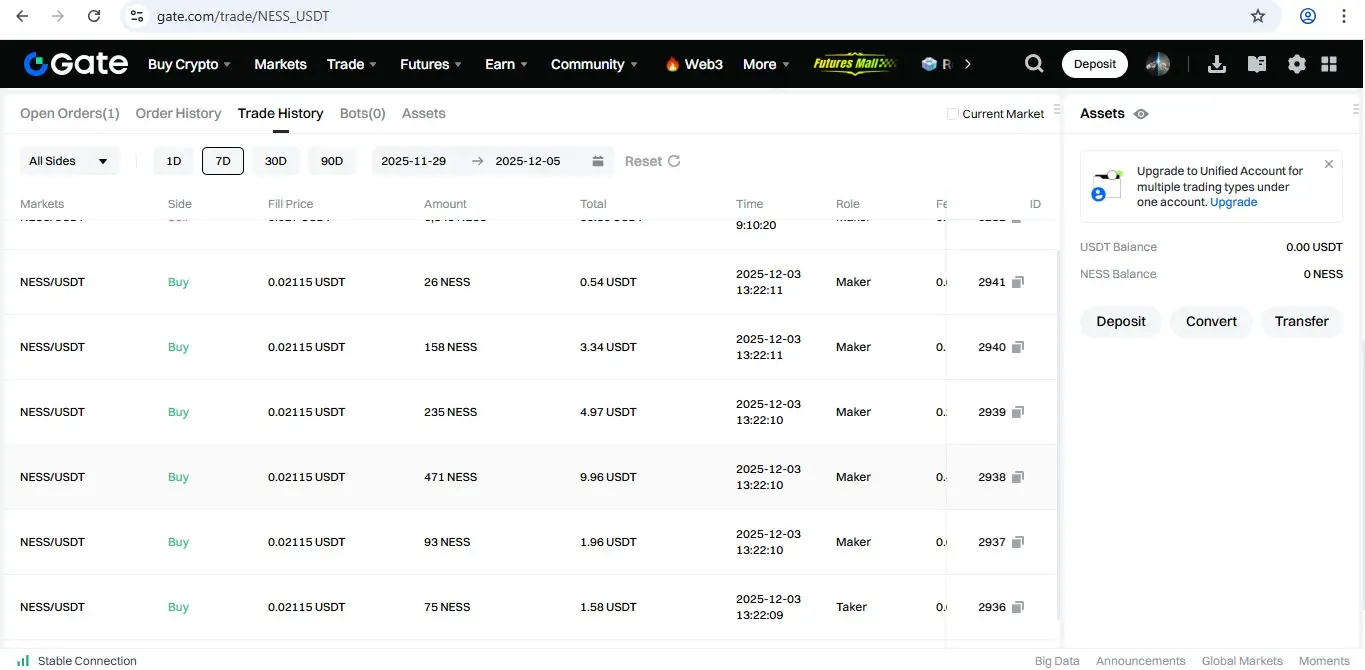The width and height of the screenshot is (1365, 670).
Task: Switch to Bots(0) tab
Action: pos(363,113)
